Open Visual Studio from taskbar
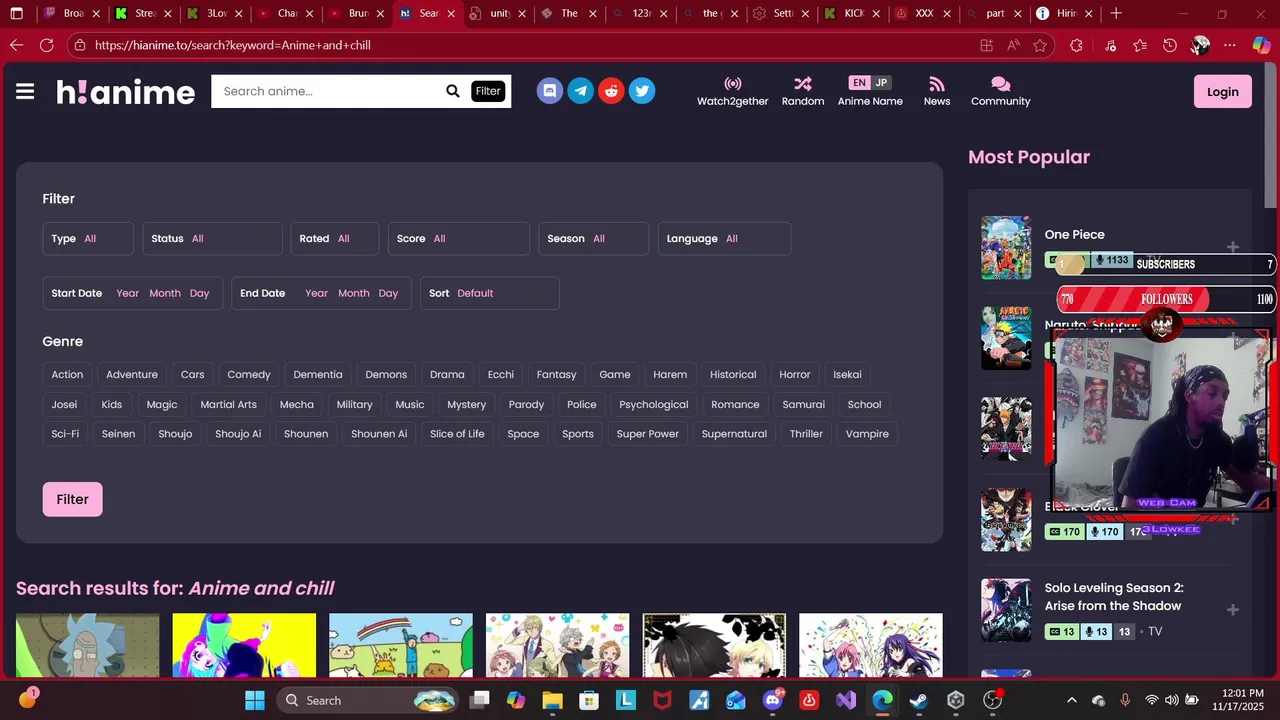 point(846,700)
